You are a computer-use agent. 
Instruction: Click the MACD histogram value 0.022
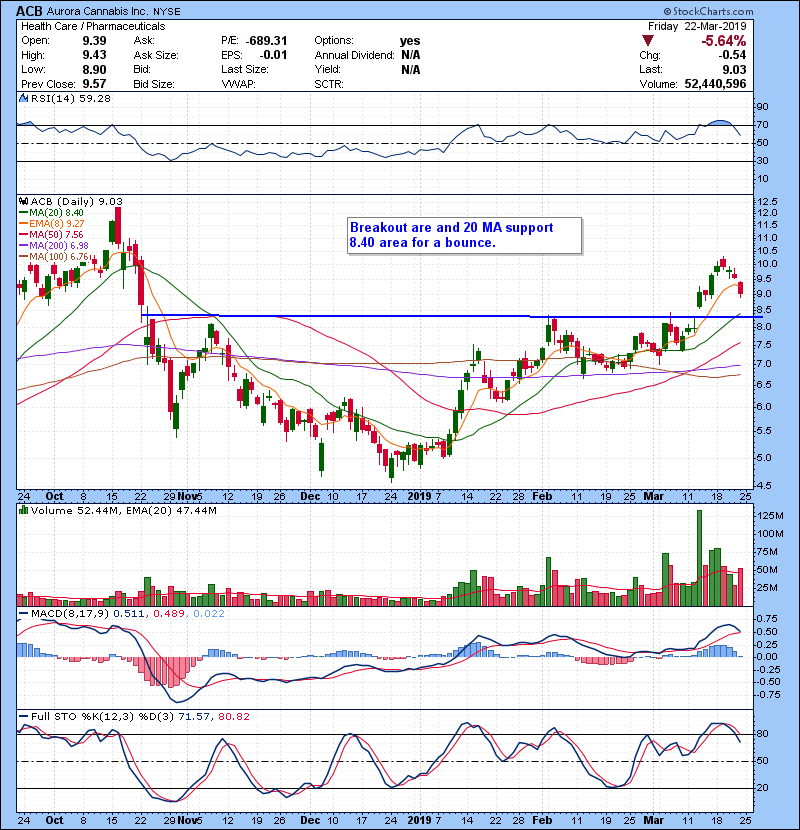click(209, 614)
